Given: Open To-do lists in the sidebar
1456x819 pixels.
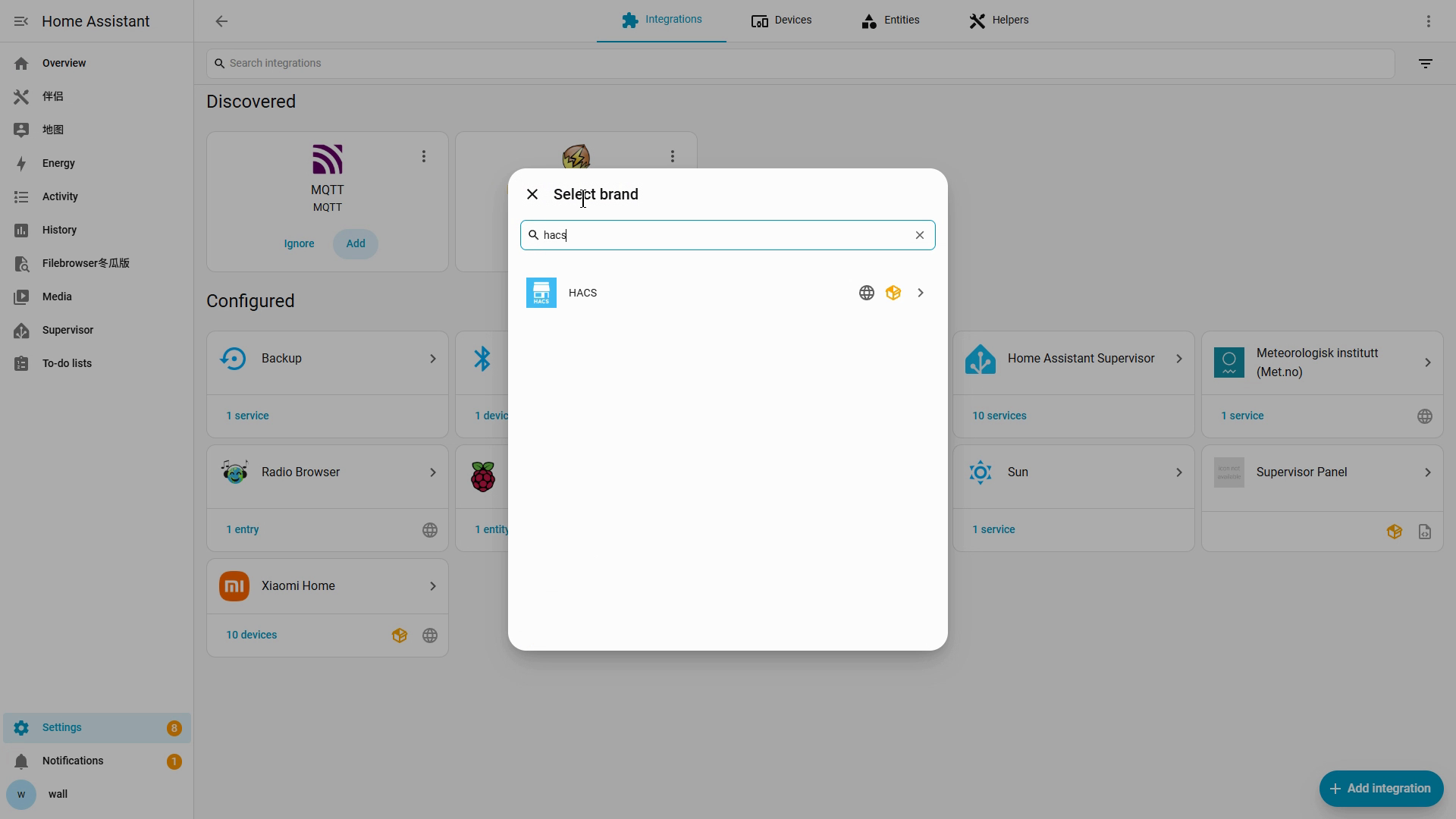Looking at the screenshot, I should [x=97, y=363].
